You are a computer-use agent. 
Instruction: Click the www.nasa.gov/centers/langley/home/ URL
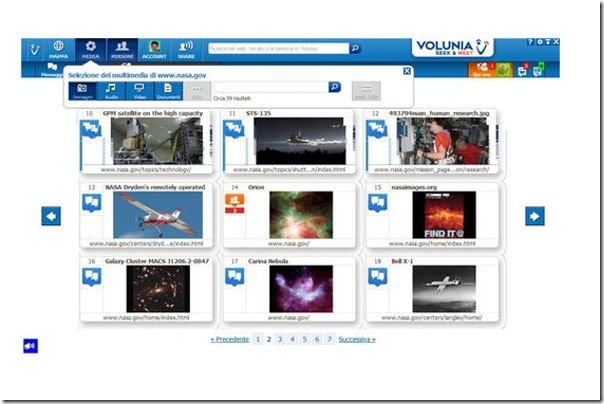tap(432, 318)
